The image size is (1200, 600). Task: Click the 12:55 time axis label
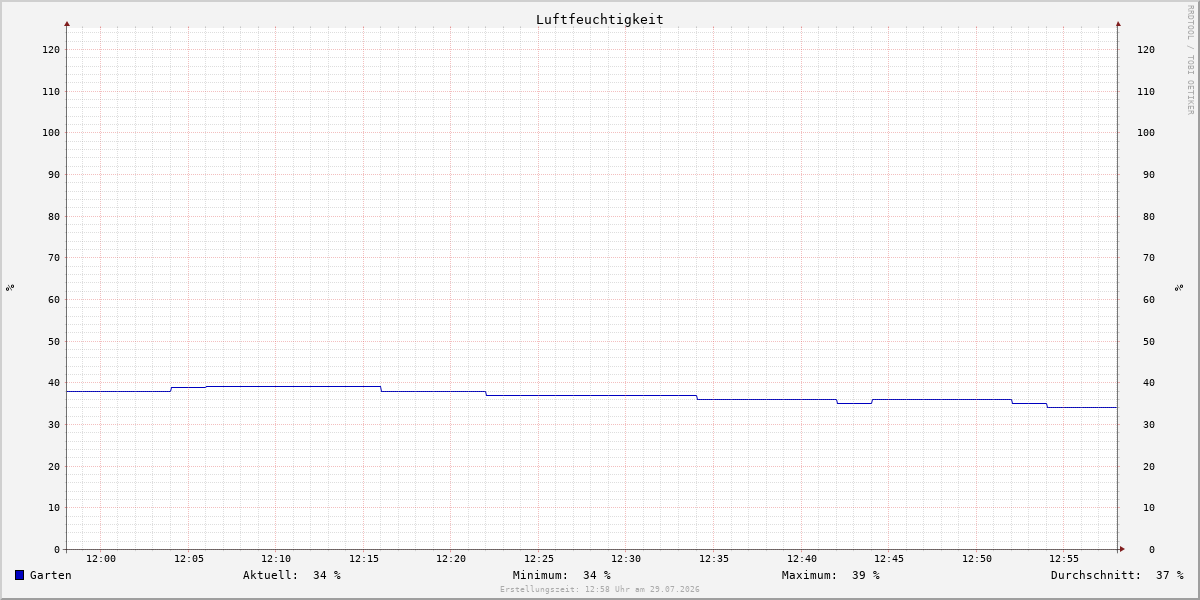tap(1064, 559)
